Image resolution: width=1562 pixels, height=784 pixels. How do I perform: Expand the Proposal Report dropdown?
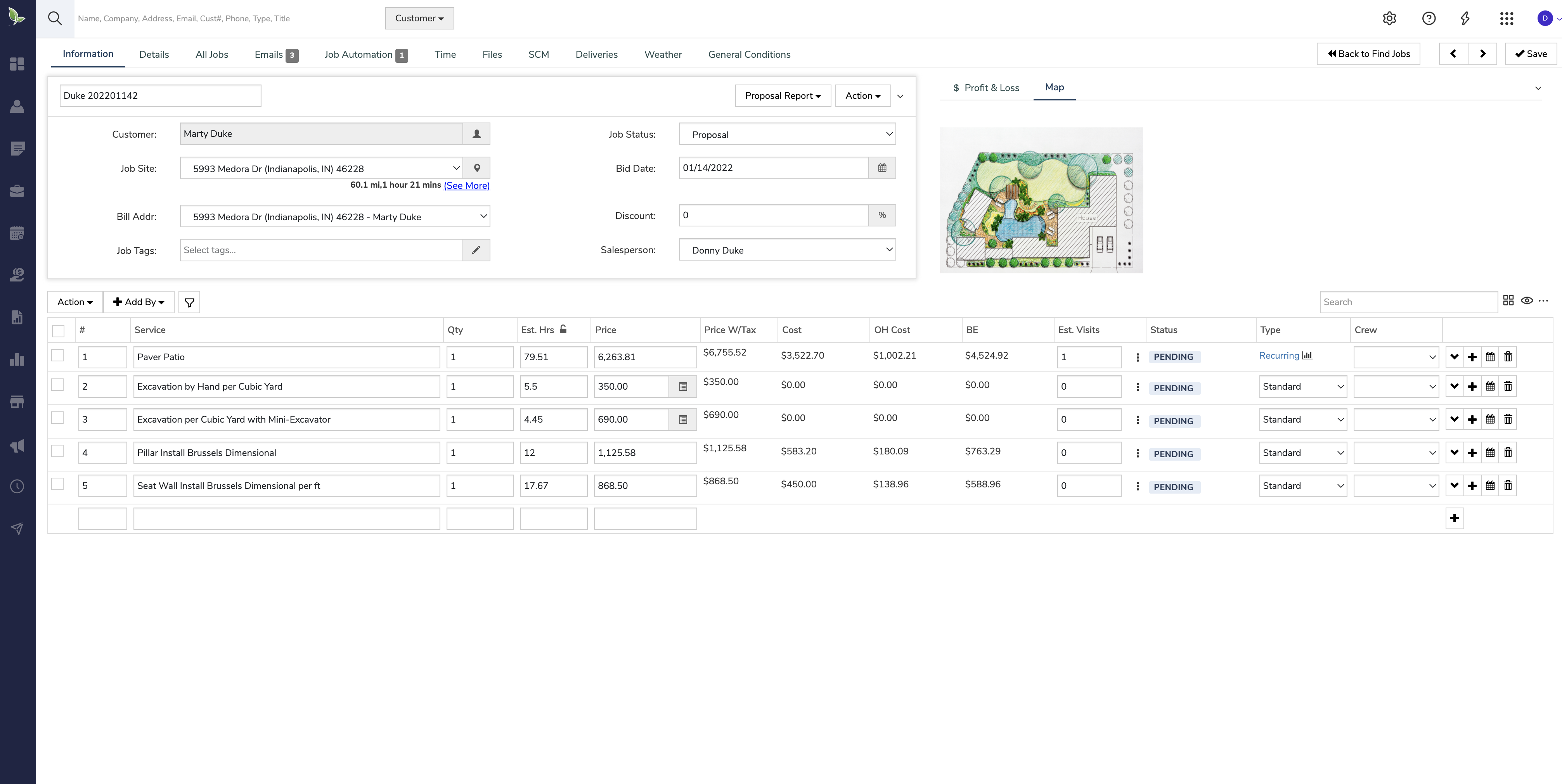782,96
